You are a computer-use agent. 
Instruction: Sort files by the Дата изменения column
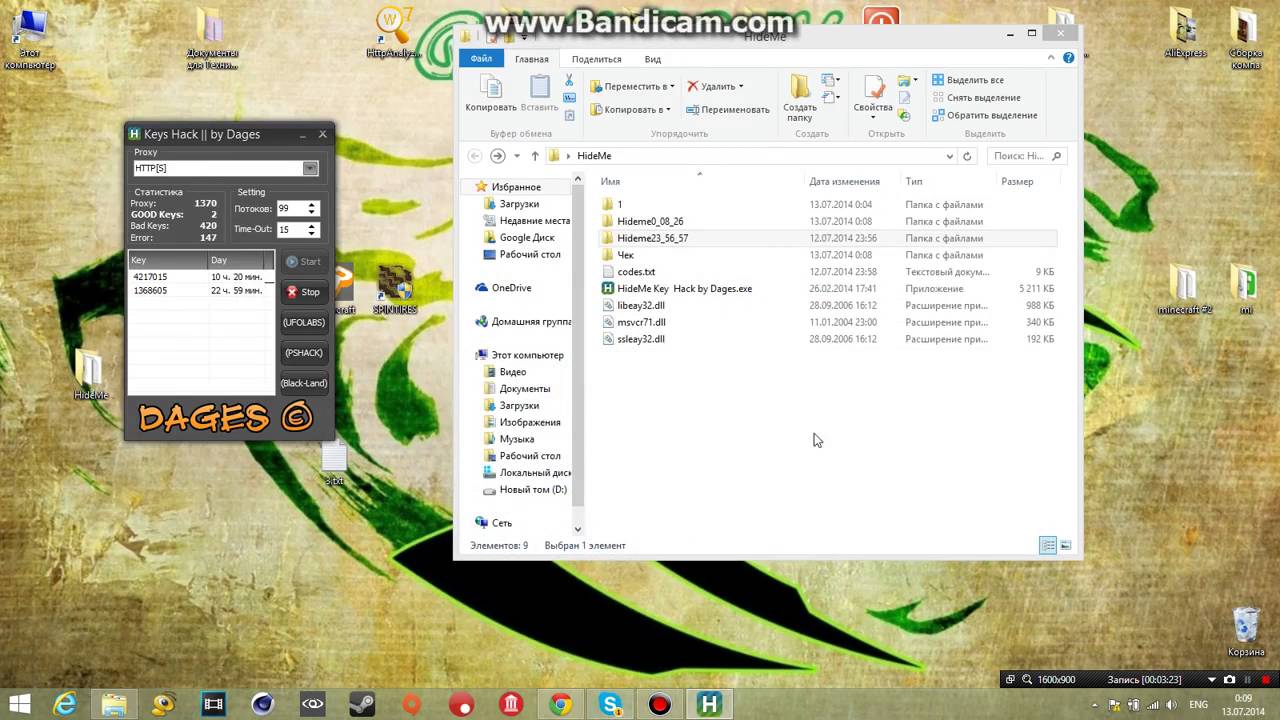(x=844, y=182)
